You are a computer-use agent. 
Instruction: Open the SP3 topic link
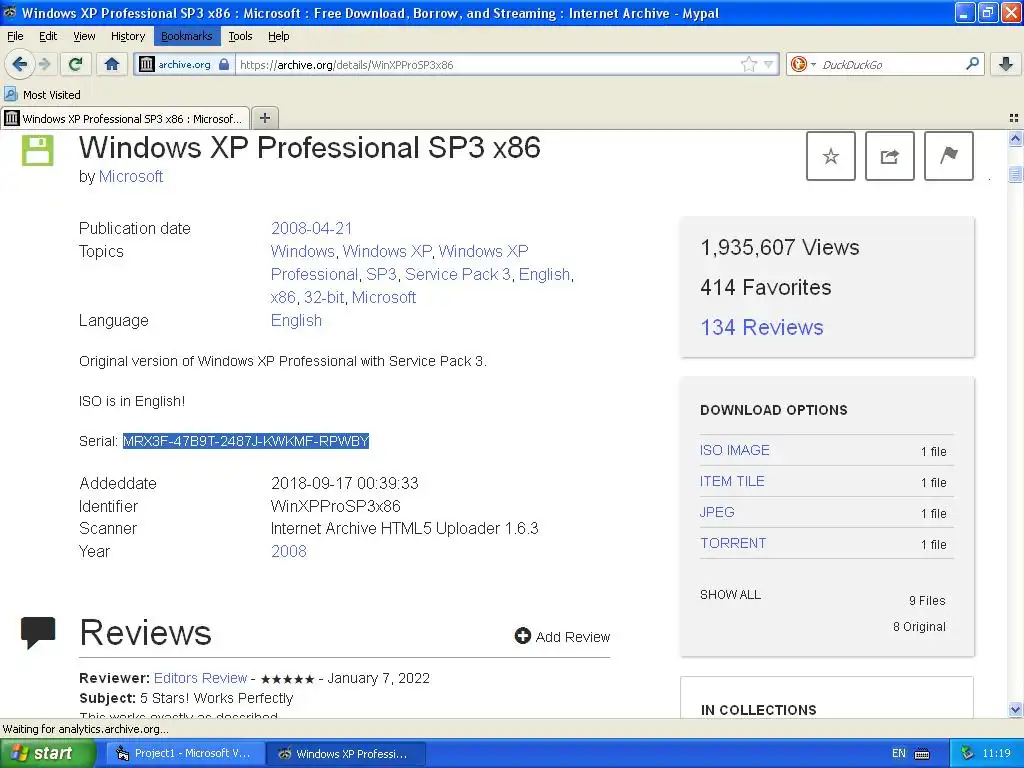(x=381, y=274)
